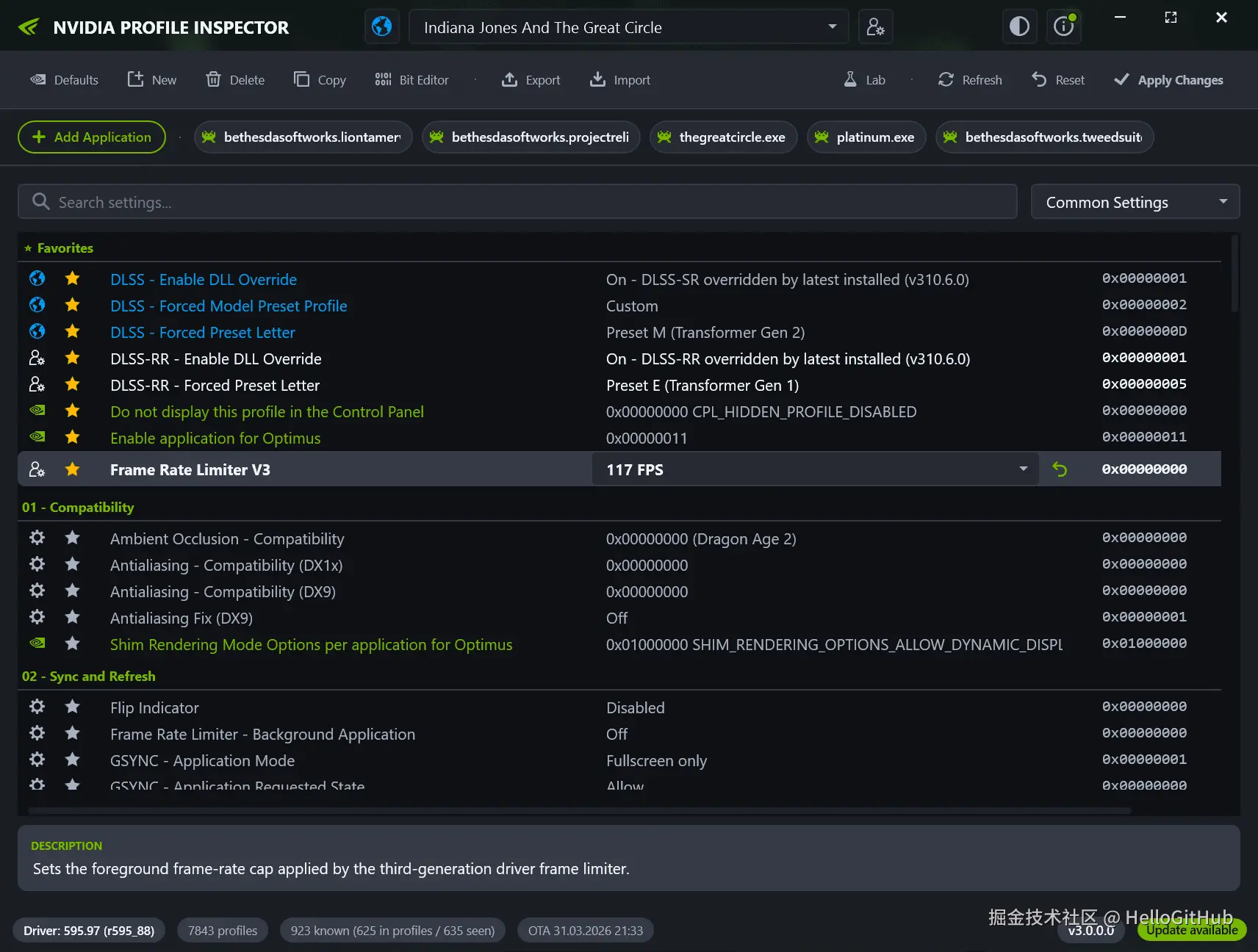This screenshot has height=952, width=1258.
Task: Click the Search settings input field
Action: tap(517, 202)
